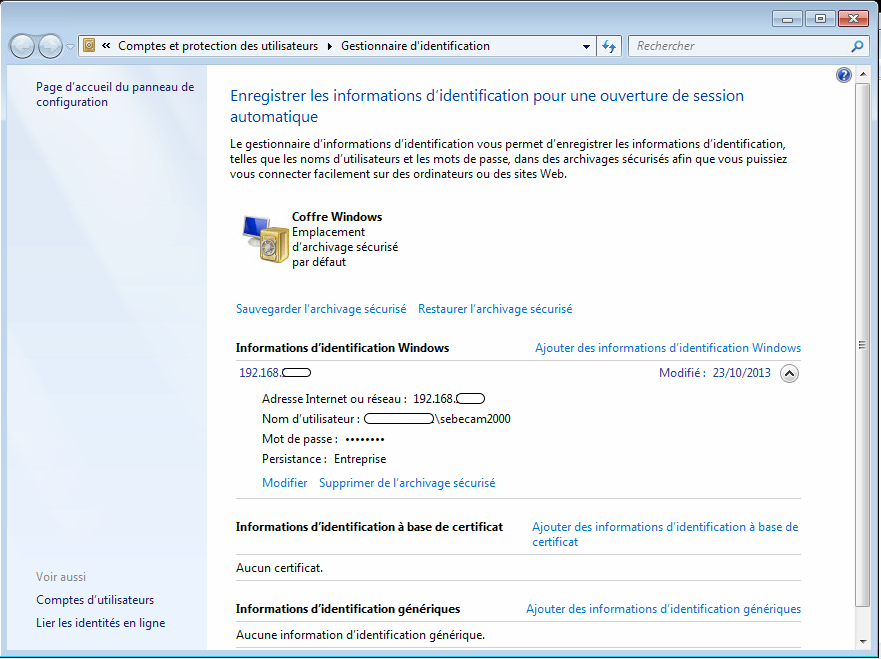Open Lier les identités en ligne
The image size is (881, 659).
click(x=101, y=623)
